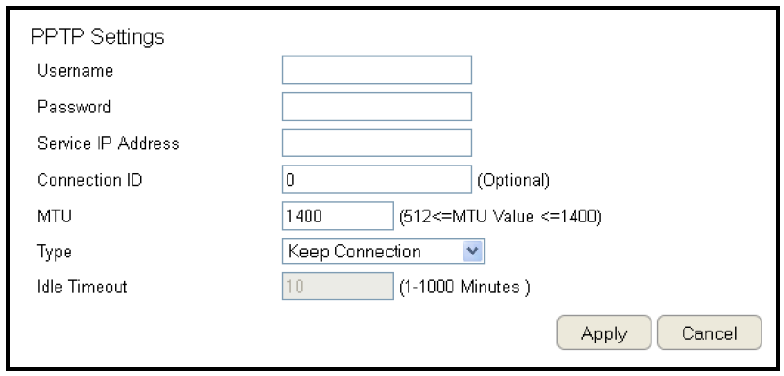
Task: Click the Keep Connection combo box text
Action: click(x=354, y=251)
